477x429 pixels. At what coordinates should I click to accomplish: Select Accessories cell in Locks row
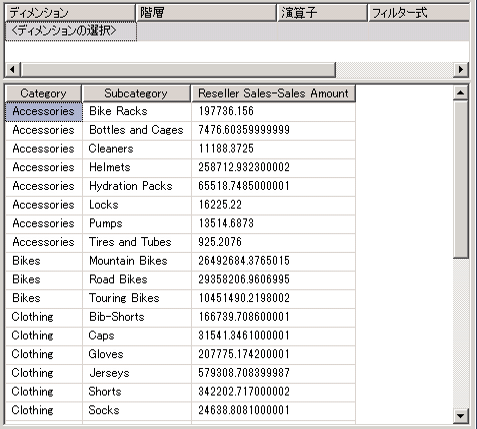44,205
